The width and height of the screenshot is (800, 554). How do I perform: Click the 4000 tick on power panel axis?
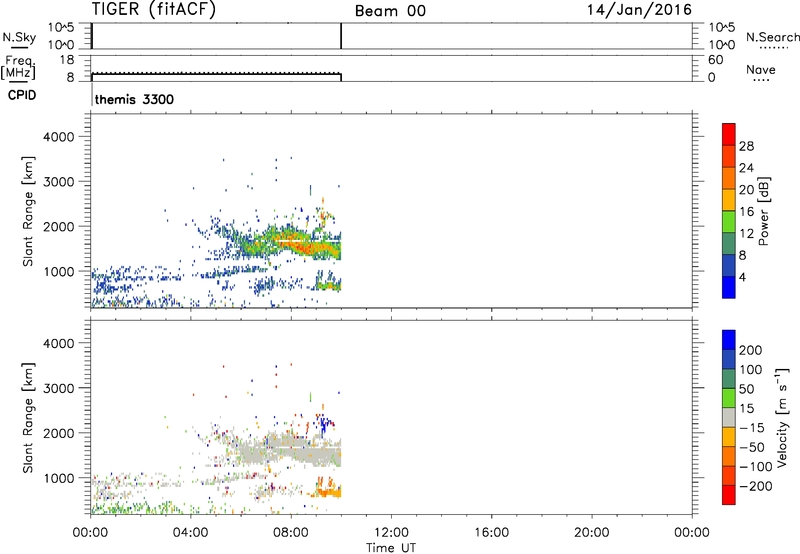[58, 137]
